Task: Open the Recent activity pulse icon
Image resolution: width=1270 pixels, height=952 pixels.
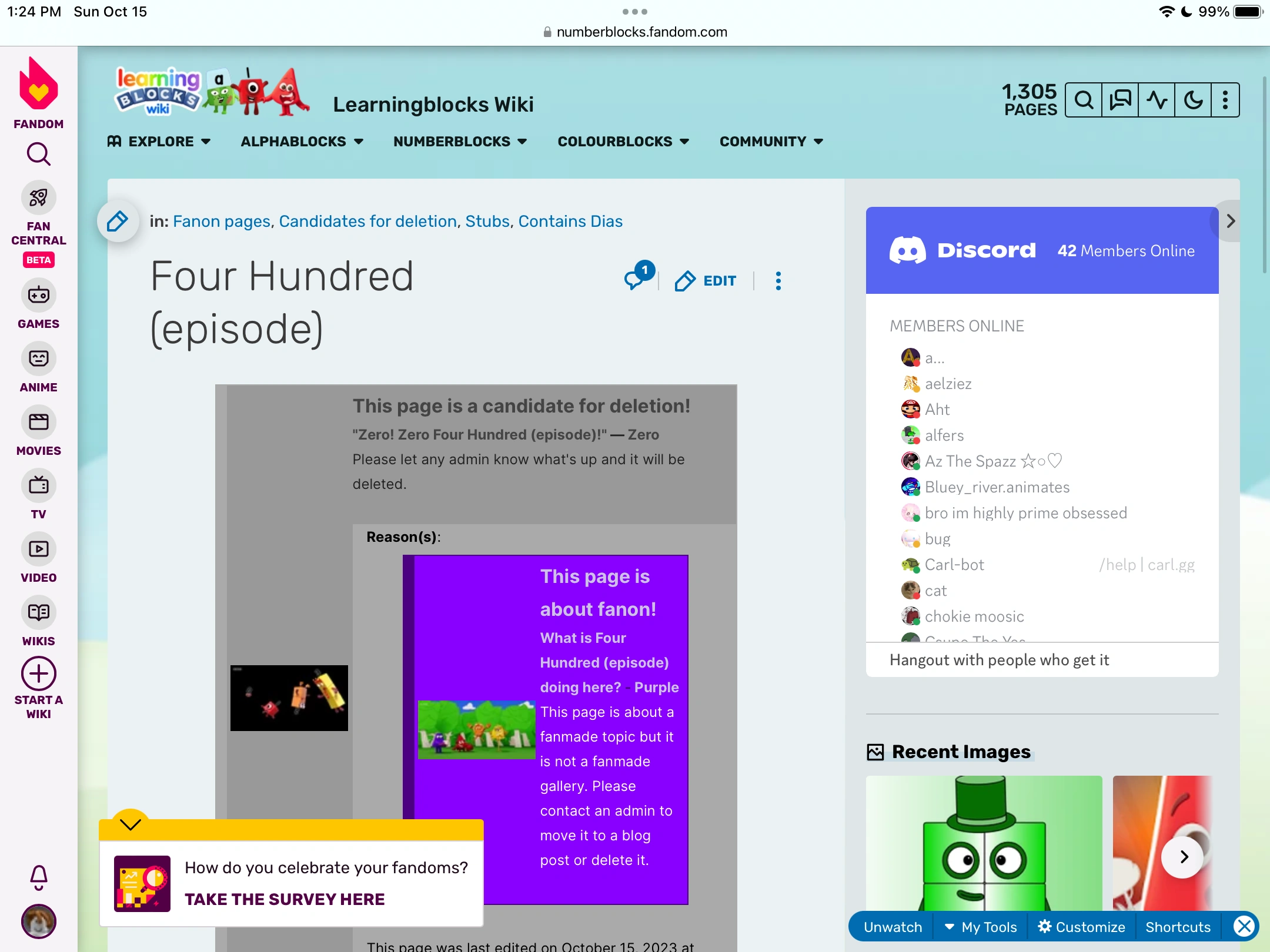Action: [x=1157, y=100]
